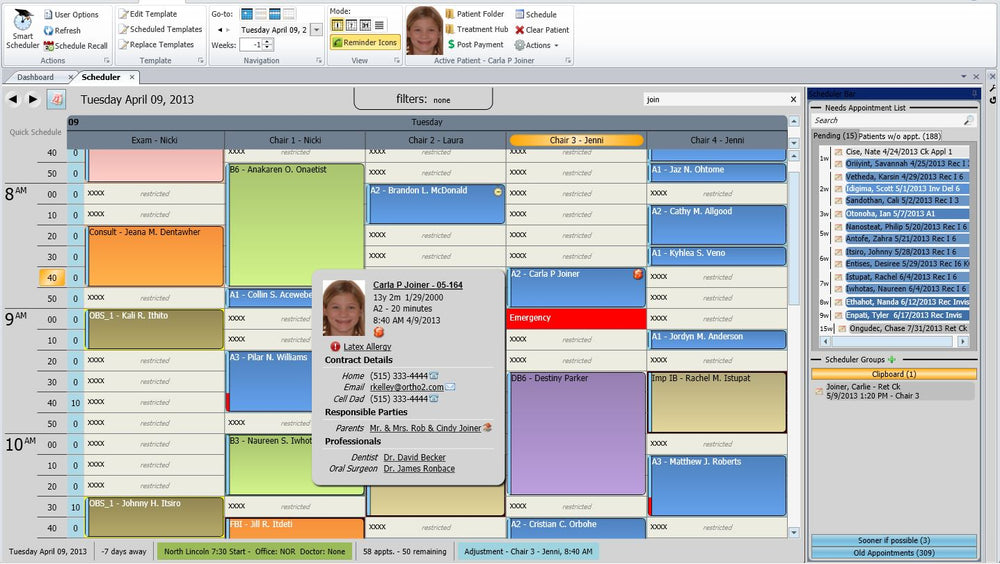Select the Mode icon with a question mark

pos(351,25)
